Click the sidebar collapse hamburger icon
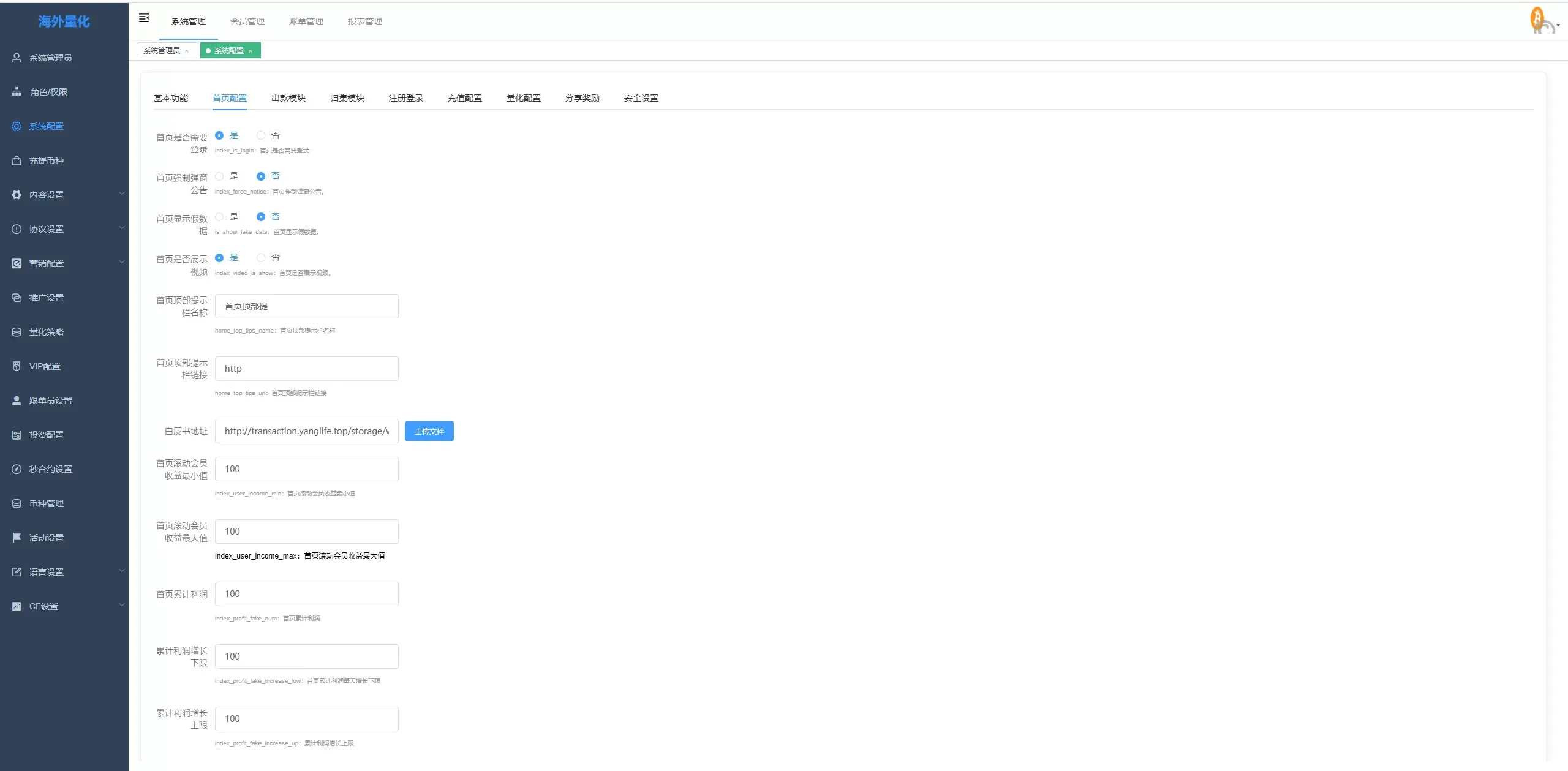The width and height of the screenshot is (1568, 771). point(144,18)
